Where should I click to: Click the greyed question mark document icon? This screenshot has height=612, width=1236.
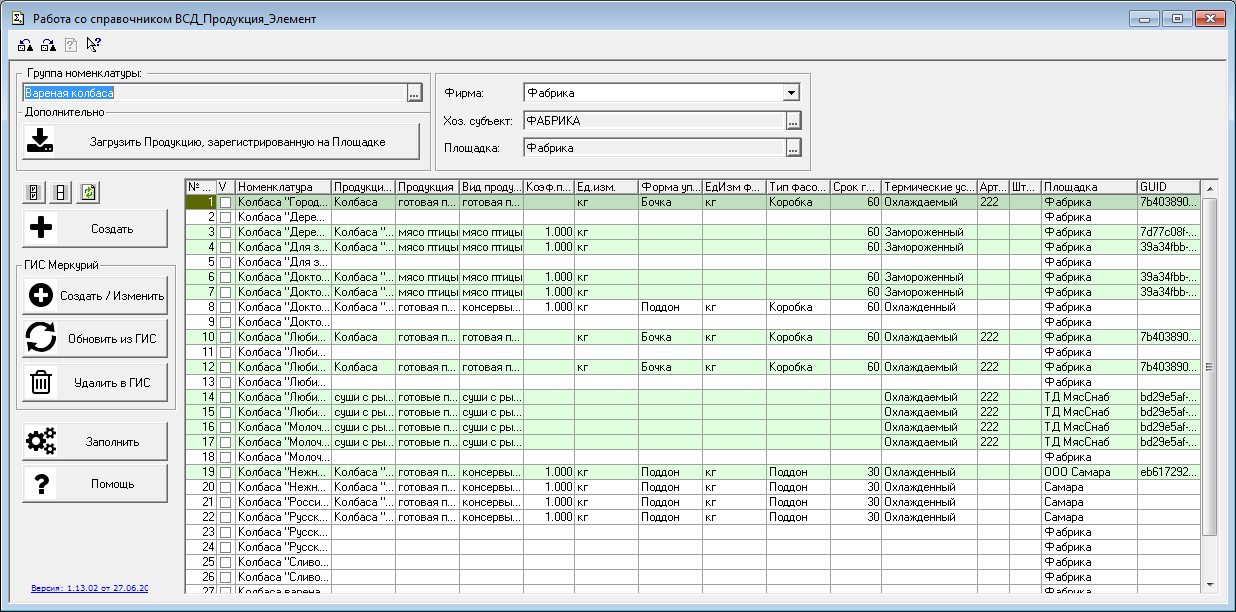pos(71,44)
